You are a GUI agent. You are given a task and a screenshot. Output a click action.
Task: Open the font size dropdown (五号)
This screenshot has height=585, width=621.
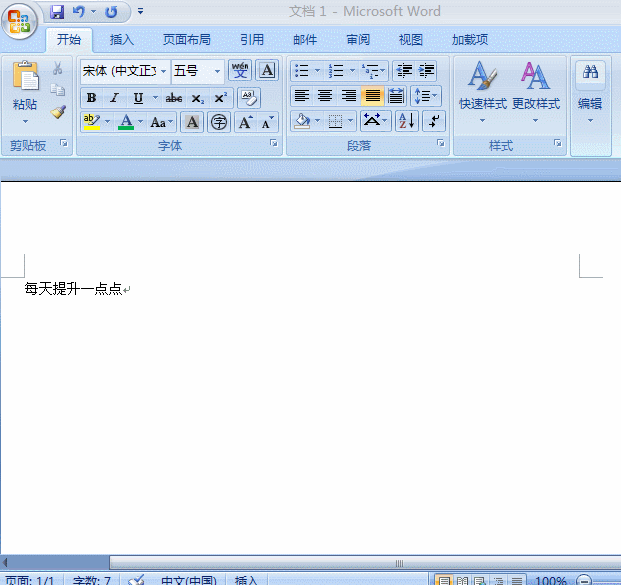pyautogui.click(x=217, y=71)
